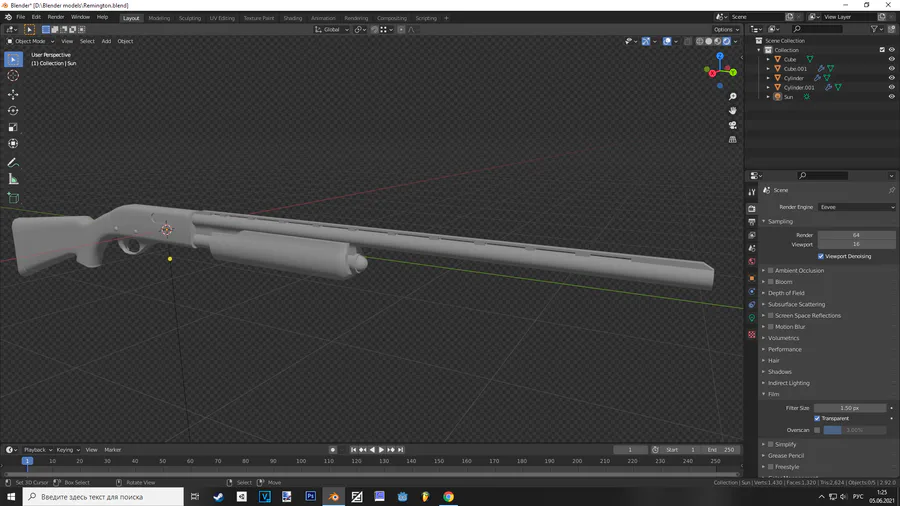
Task: Open the Global orientation dropdown
Action: 332,29
